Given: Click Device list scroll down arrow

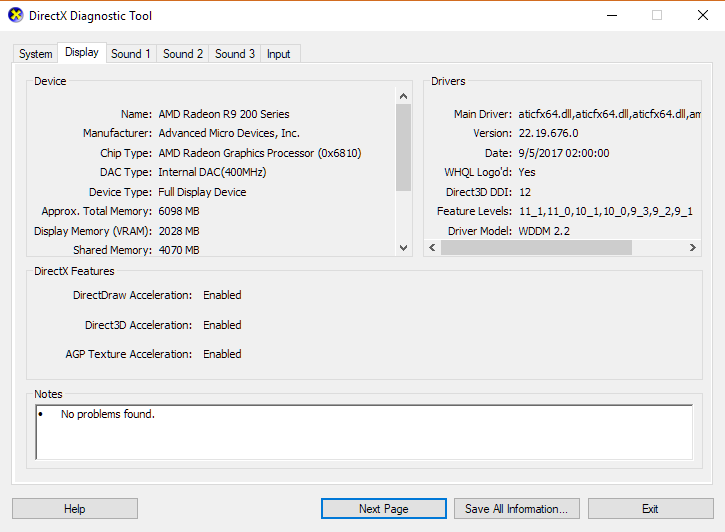Looking at the screenshot, I should (404, 248).
